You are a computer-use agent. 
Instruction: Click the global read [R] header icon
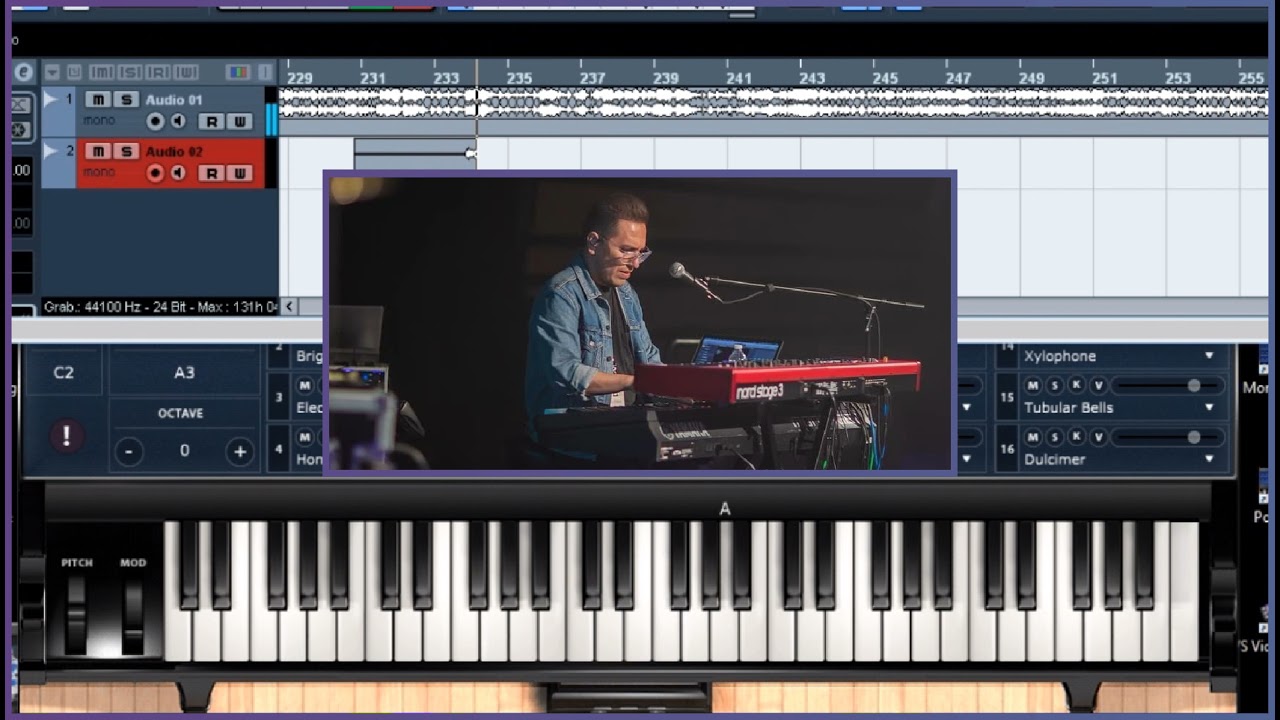pyautogui.click(x=158, y=72)
